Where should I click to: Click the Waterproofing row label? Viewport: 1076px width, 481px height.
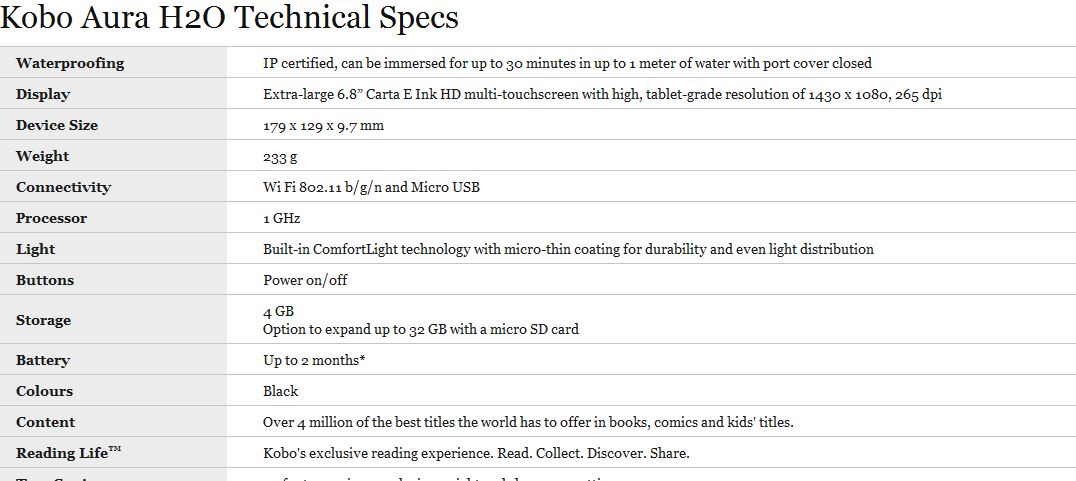point(70,63)
